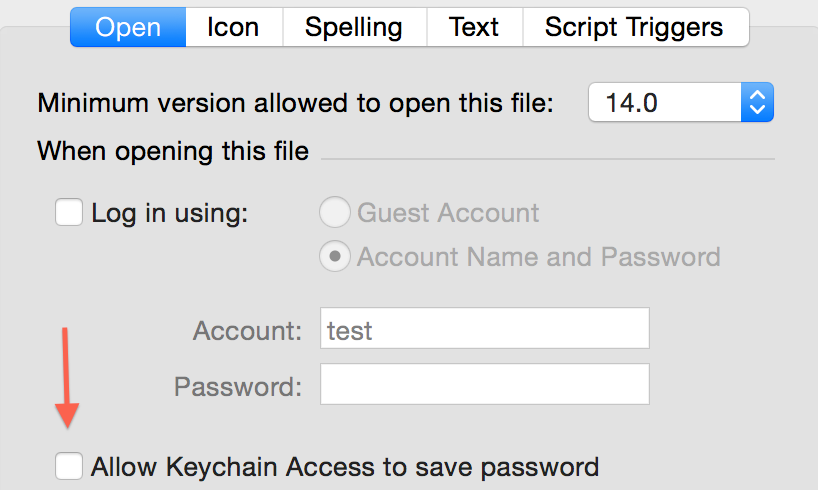Select the Spelling tab

355,27
